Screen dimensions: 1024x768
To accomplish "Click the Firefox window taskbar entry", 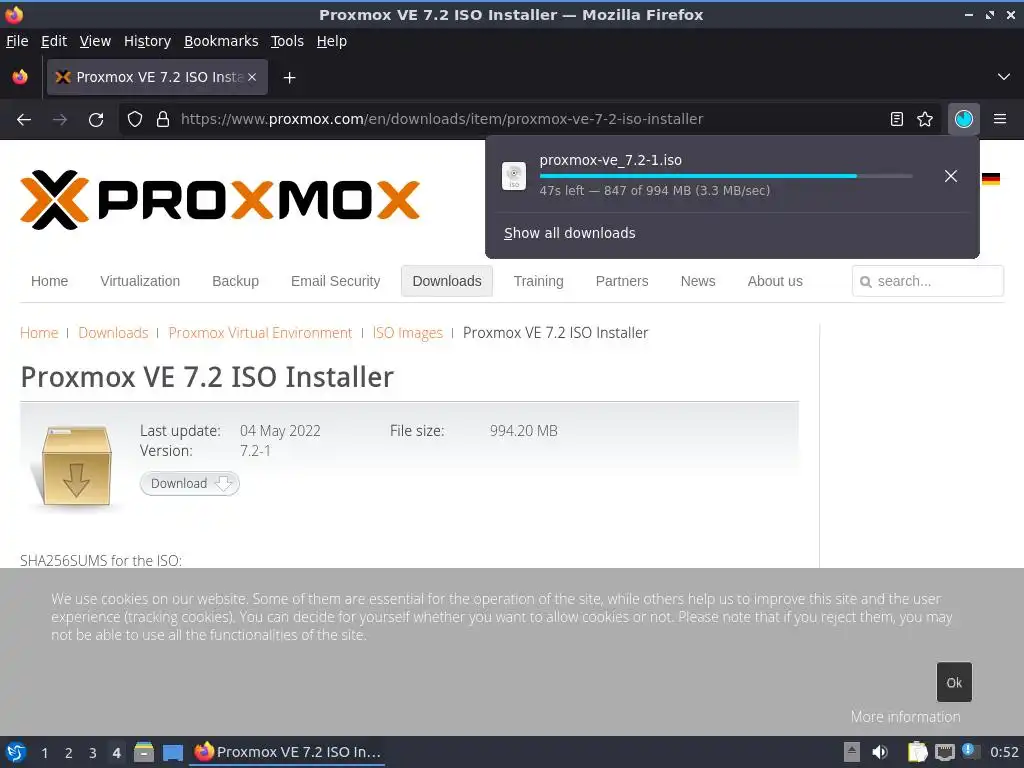I will [287, 752].
